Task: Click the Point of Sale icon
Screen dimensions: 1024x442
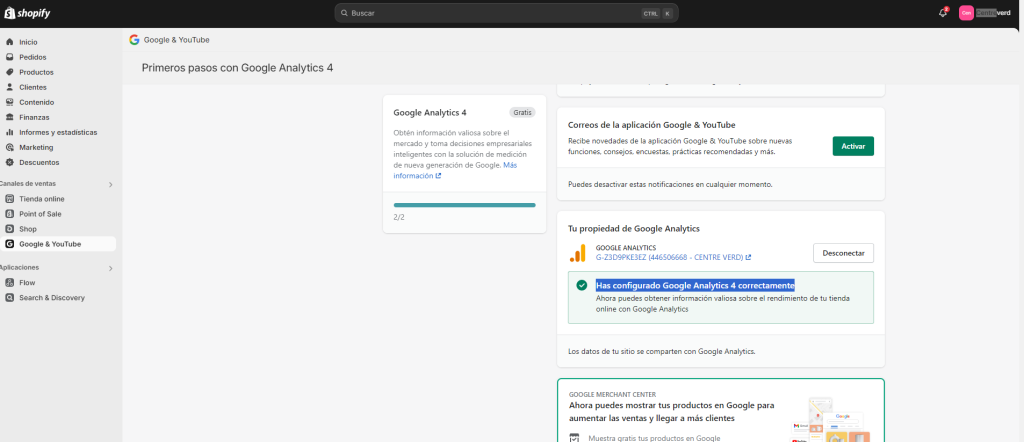Action: tap(10, 214)
